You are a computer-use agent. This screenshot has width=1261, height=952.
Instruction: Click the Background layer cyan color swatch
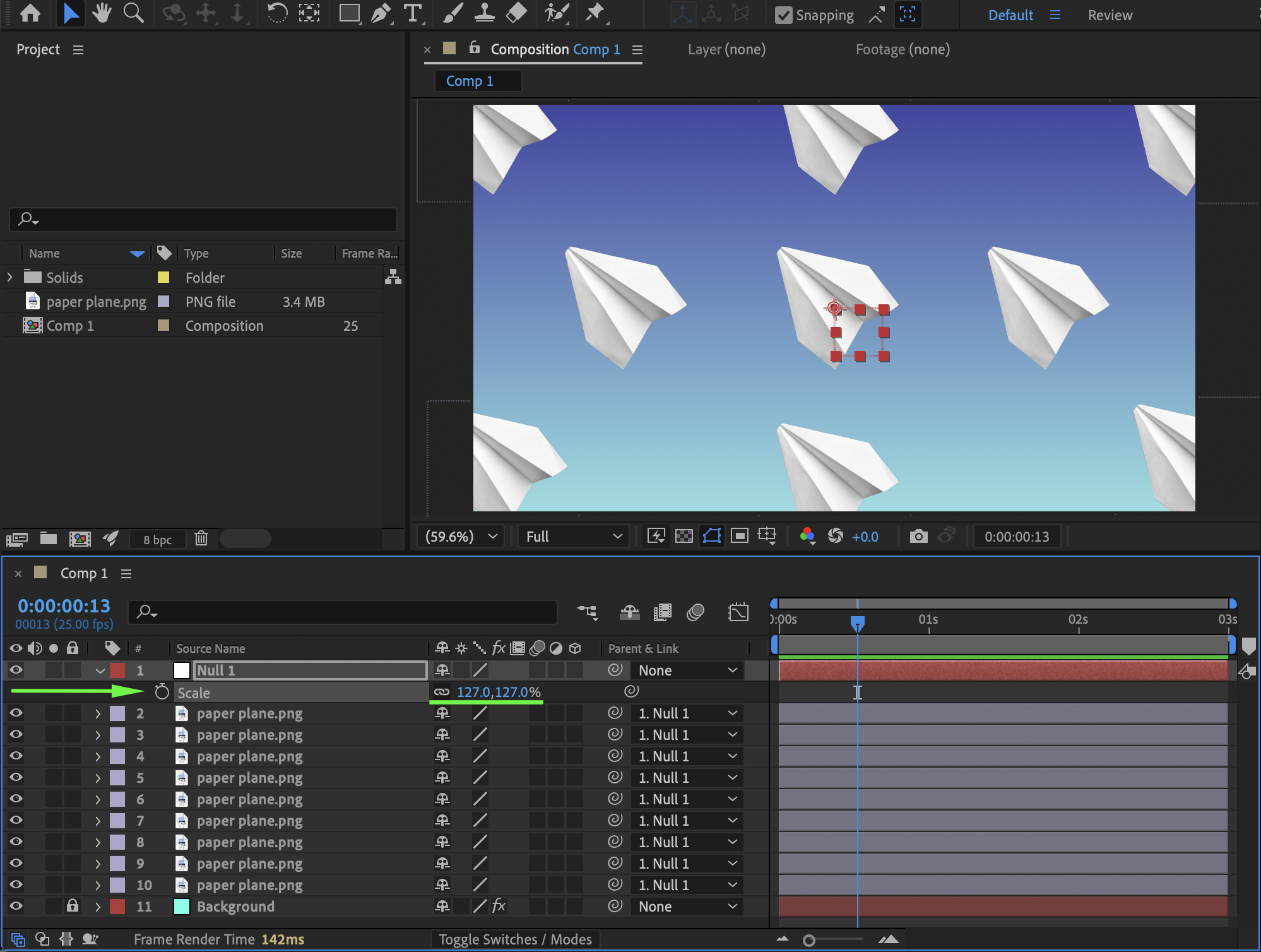click(x=182, y=907)
